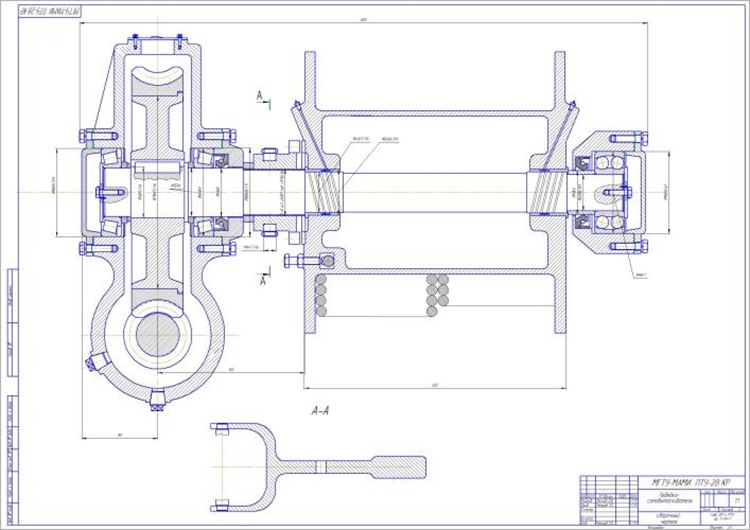The height and width of the screenshot is (530, 750).
Task: Select the rope clamp bolt below drum hub
Action: pyautogui.click(x=309, y=261)
